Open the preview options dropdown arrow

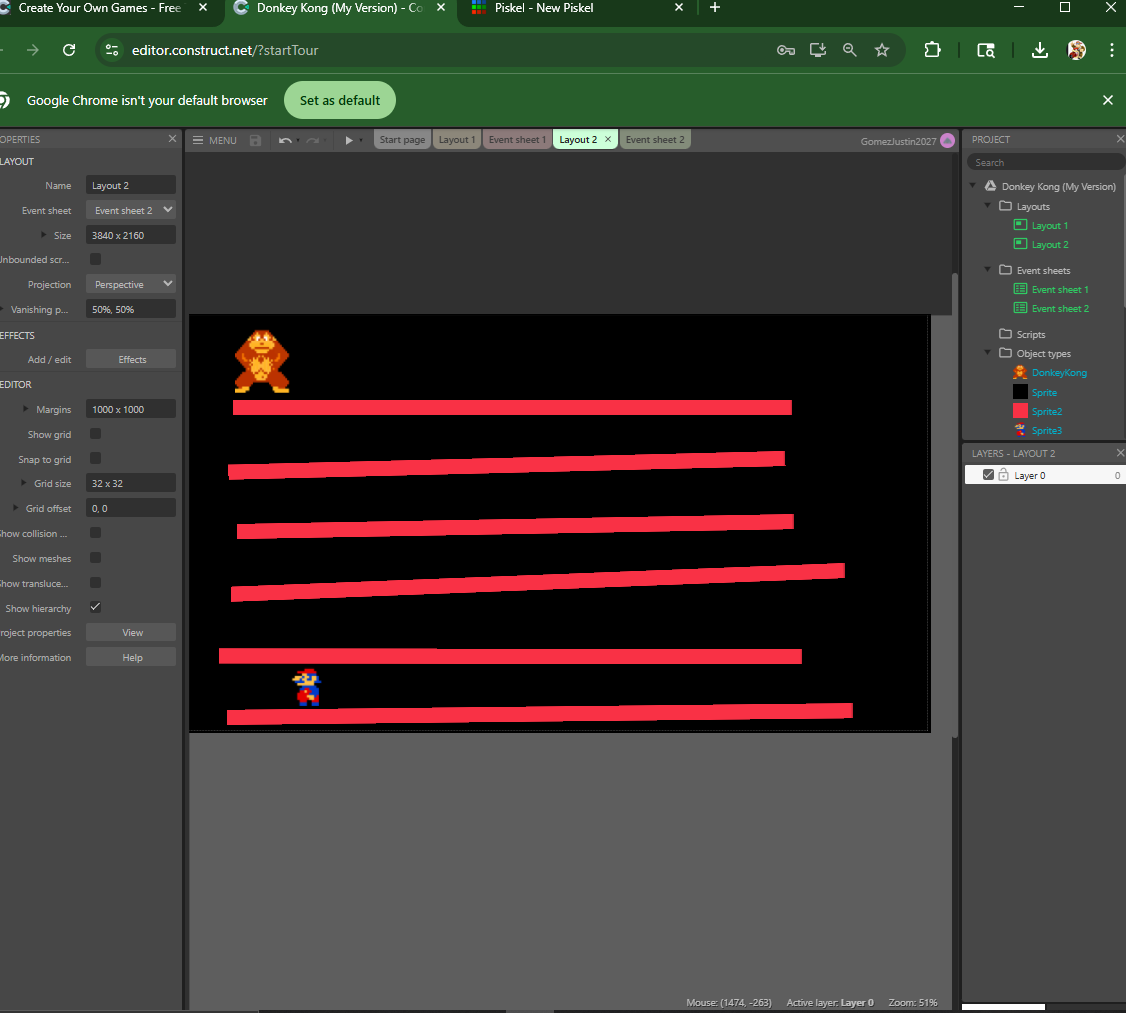(361, 140)
